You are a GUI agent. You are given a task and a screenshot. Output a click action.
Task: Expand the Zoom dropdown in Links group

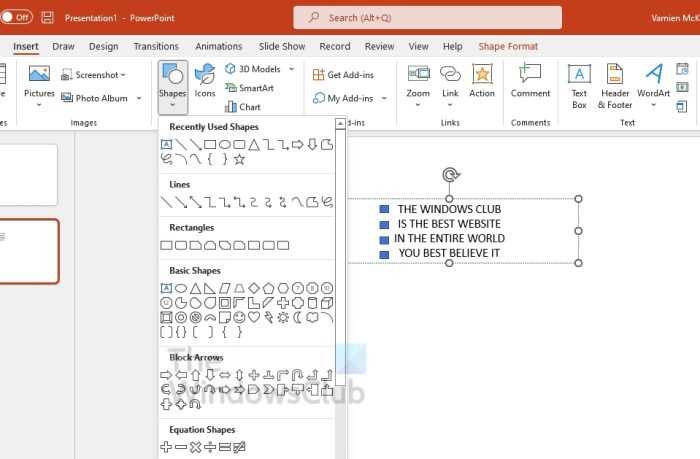point(418,105)
